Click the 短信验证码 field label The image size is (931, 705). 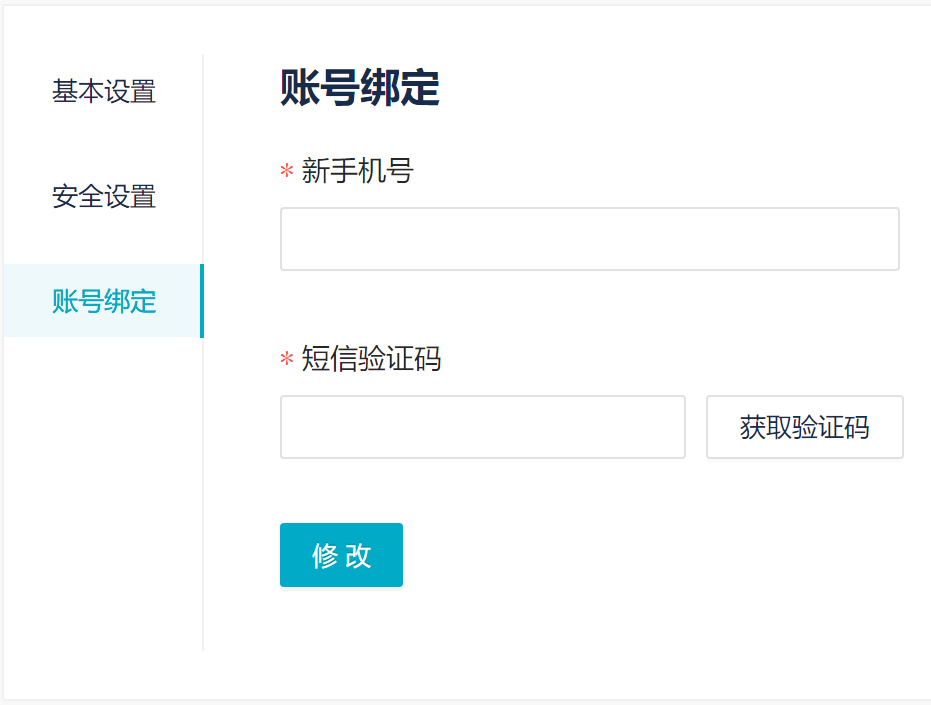coord(371,359)
